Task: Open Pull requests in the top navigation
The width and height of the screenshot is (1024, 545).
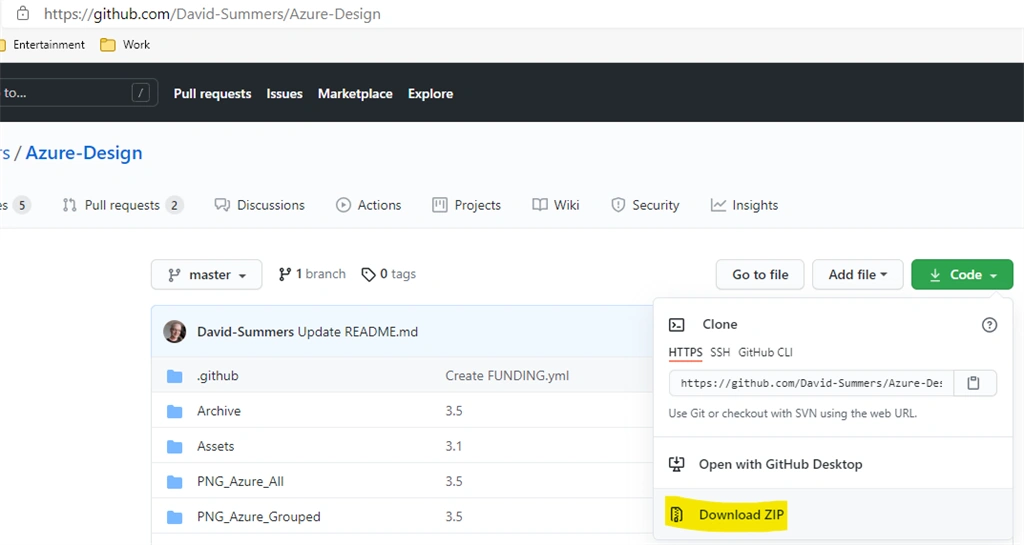Action: (212, 93)
